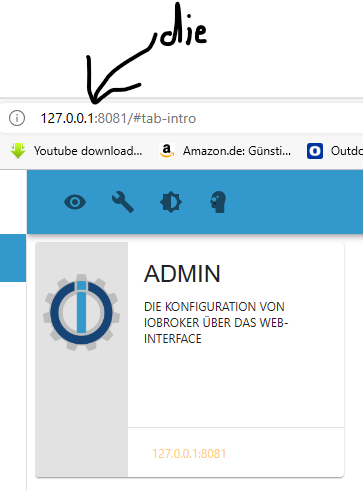Open the Youtube download bookmark
The image size is (363, 491).
(76, 151)
